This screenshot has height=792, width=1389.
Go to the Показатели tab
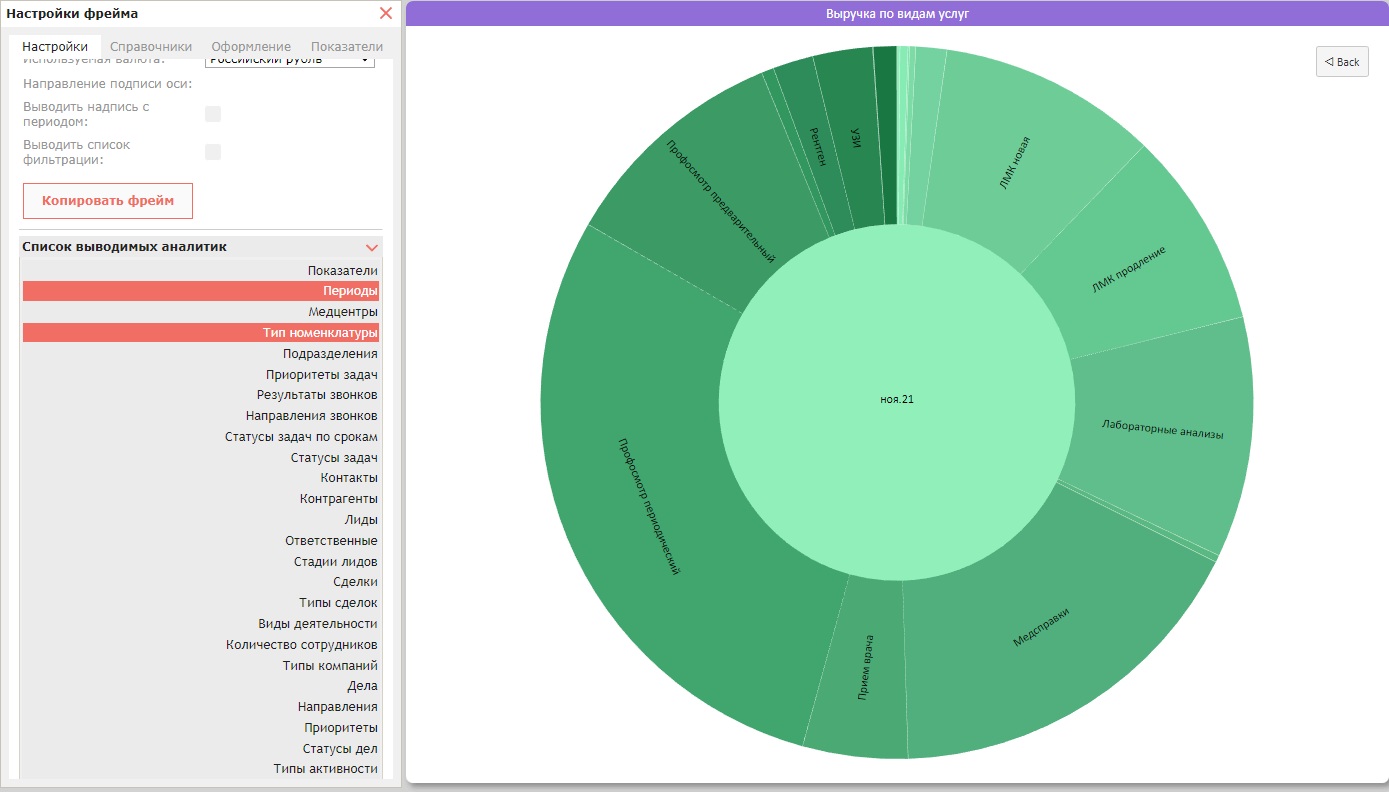(347, 47)
